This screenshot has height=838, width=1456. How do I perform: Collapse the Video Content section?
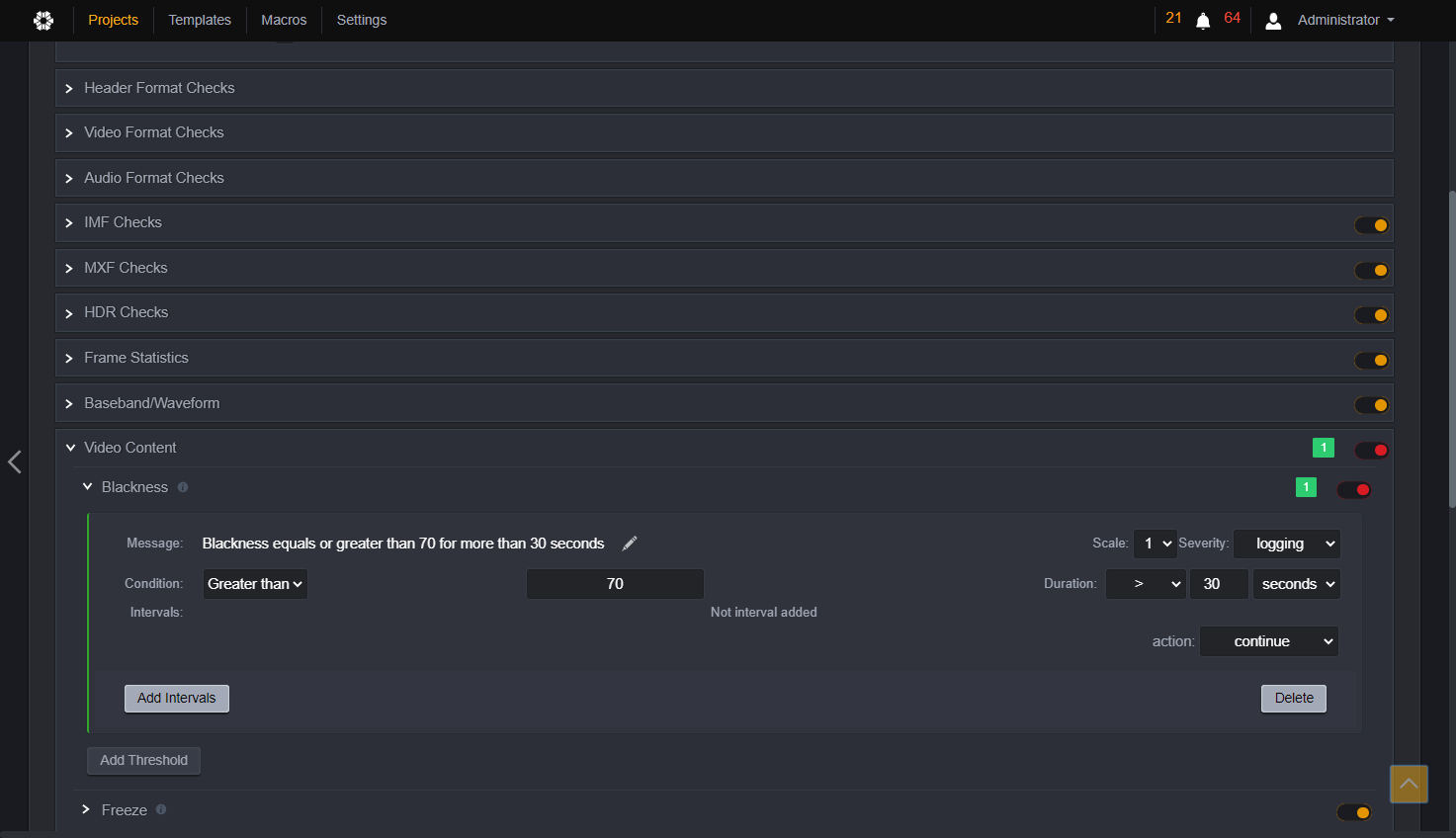pos(70,448)
